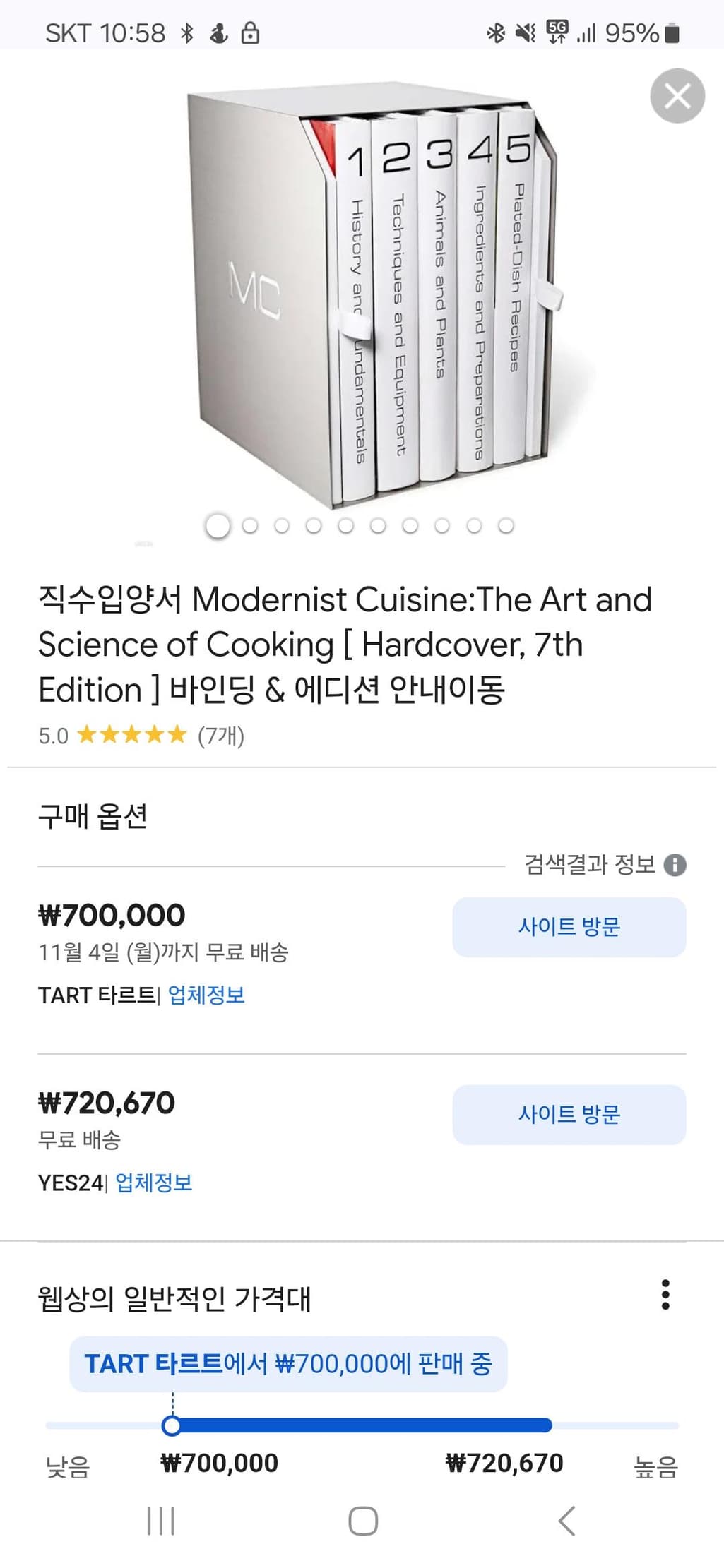Open the (7개) review count

point(221,736)
